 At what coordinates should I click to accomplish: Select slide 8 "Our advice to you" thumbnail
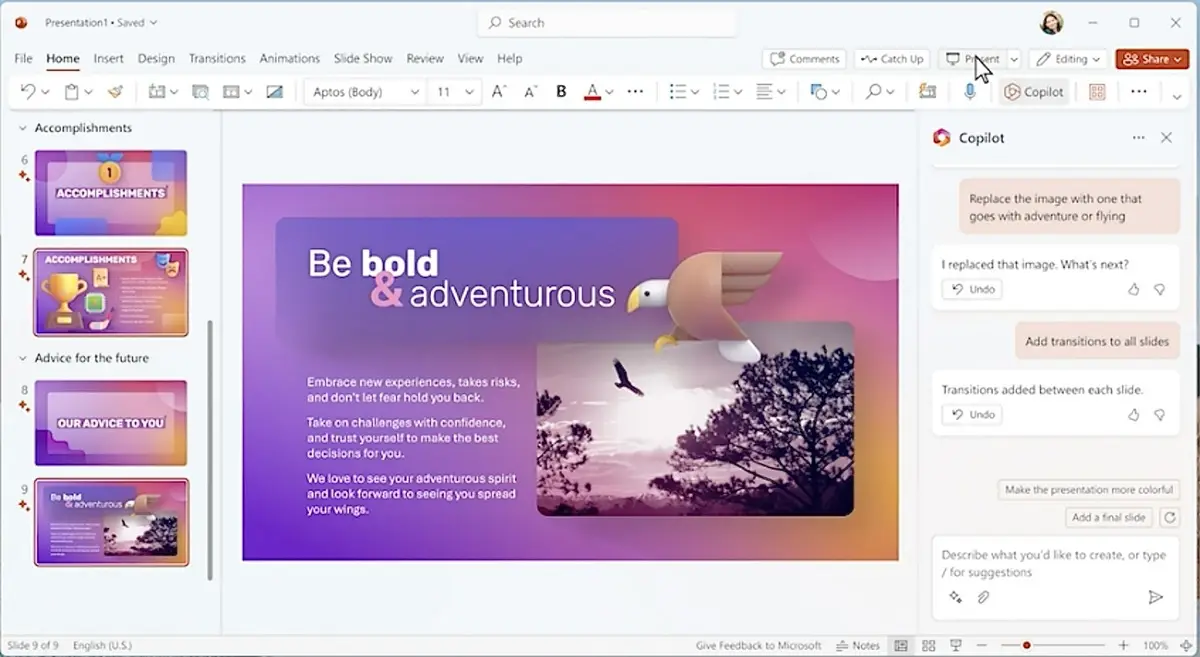pos(111,422)
